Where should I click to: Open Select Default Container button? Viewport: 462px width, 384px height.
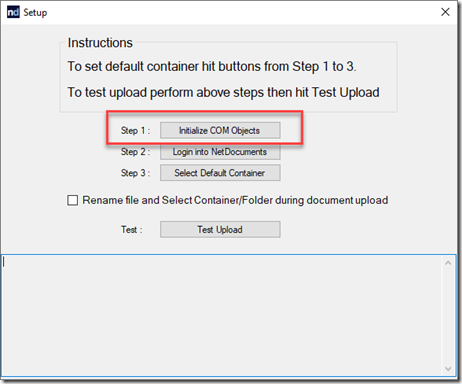click(220, 173)
